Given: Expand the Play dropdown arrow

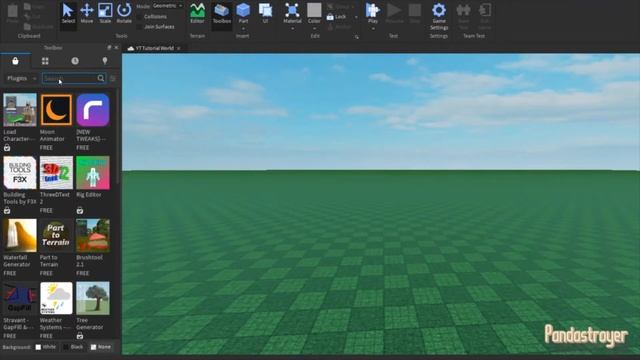Looking at the screenshot, I should (373, 29).
